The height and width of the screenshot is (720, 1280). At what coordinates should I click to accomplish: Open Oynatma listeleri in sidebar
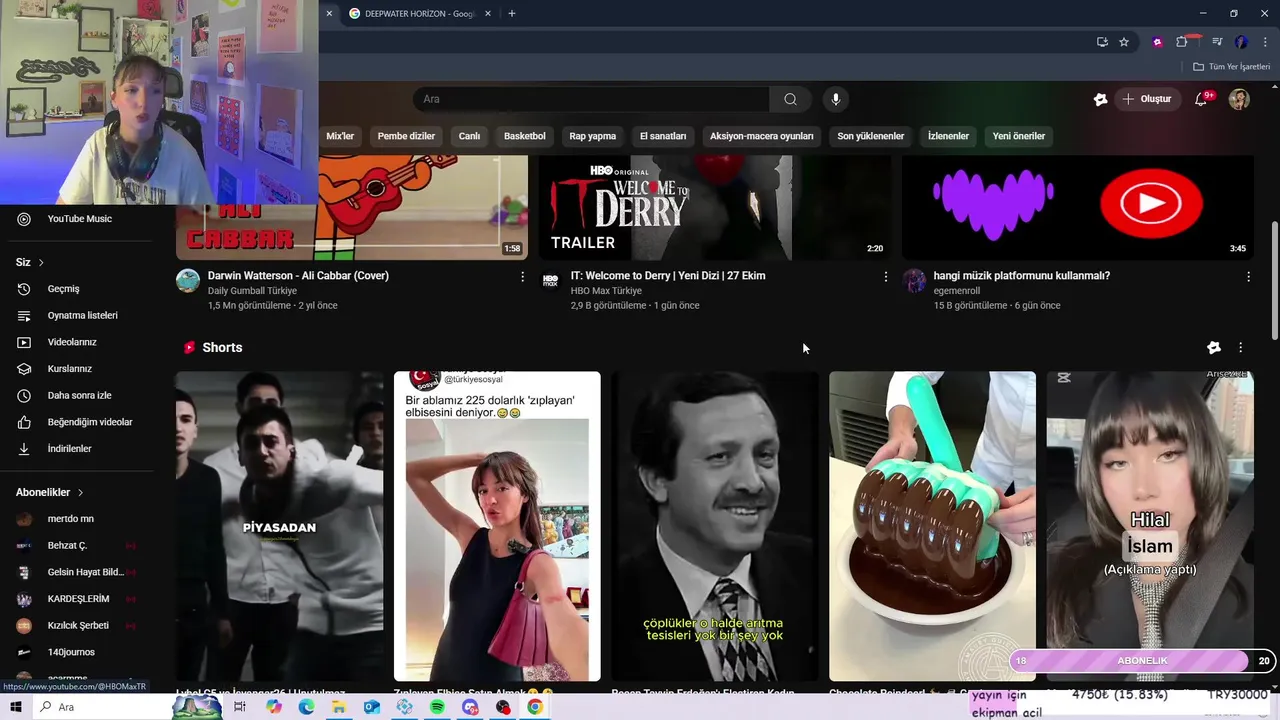click(80, 315)
